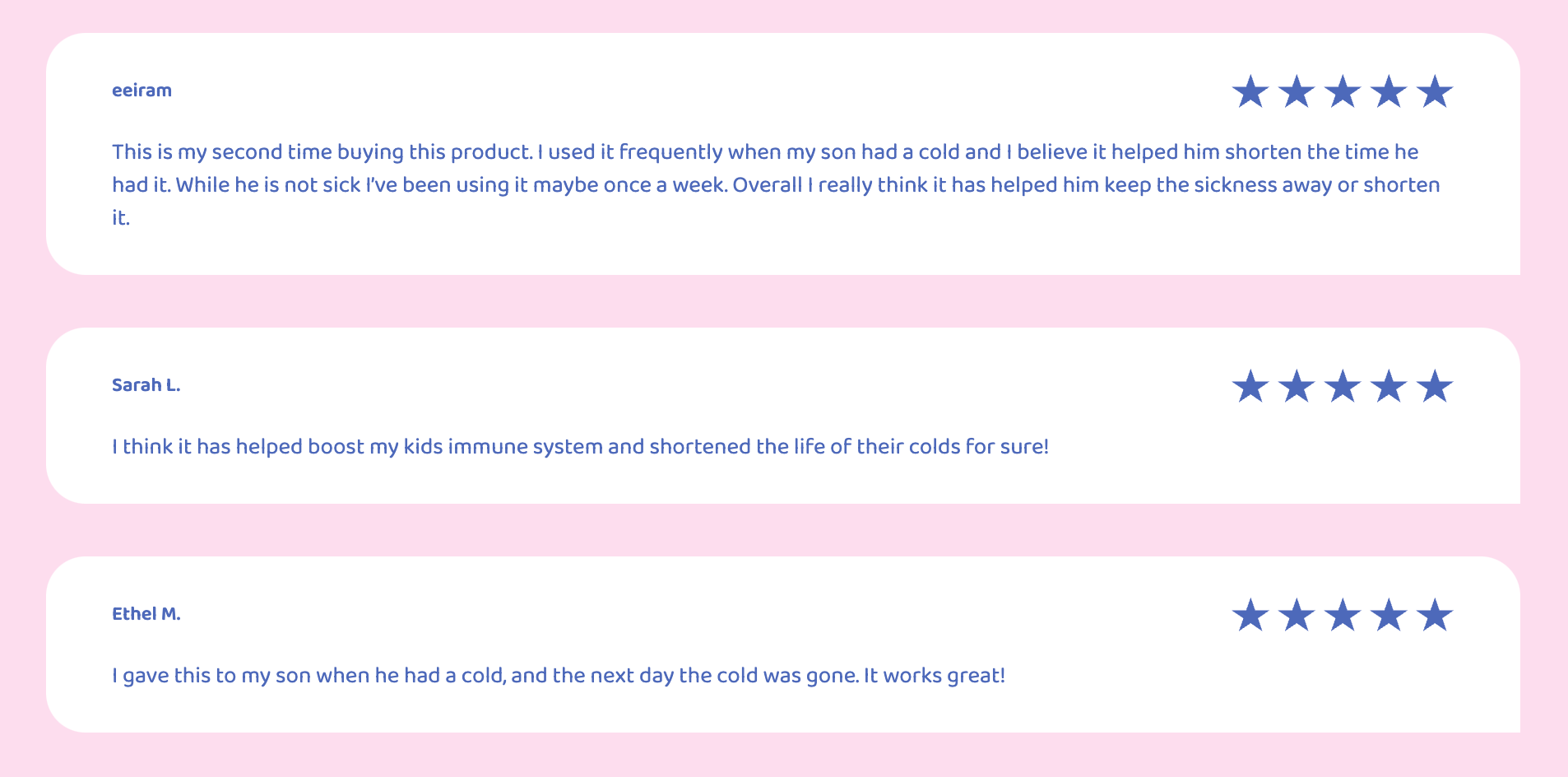The image size is (1568, 777).
Task: Click third star in Ethel M.'s rating
Action: pos(1343,615)
